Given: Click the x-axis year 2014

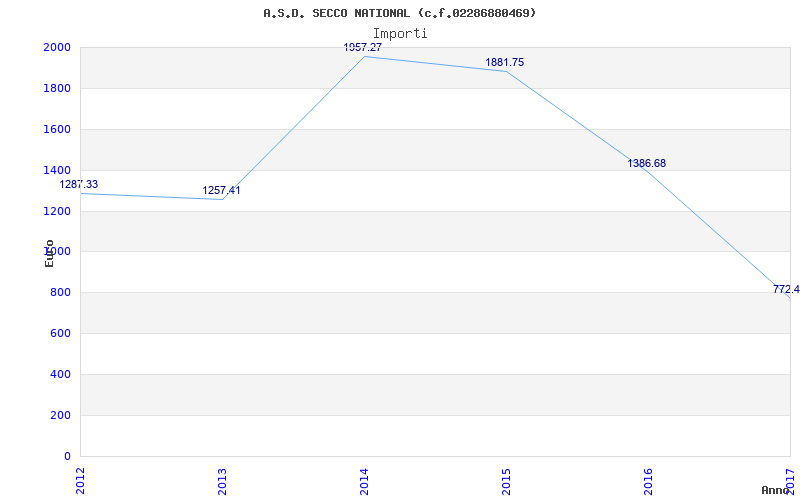Looking at the screenshot, I should (364, 481).
